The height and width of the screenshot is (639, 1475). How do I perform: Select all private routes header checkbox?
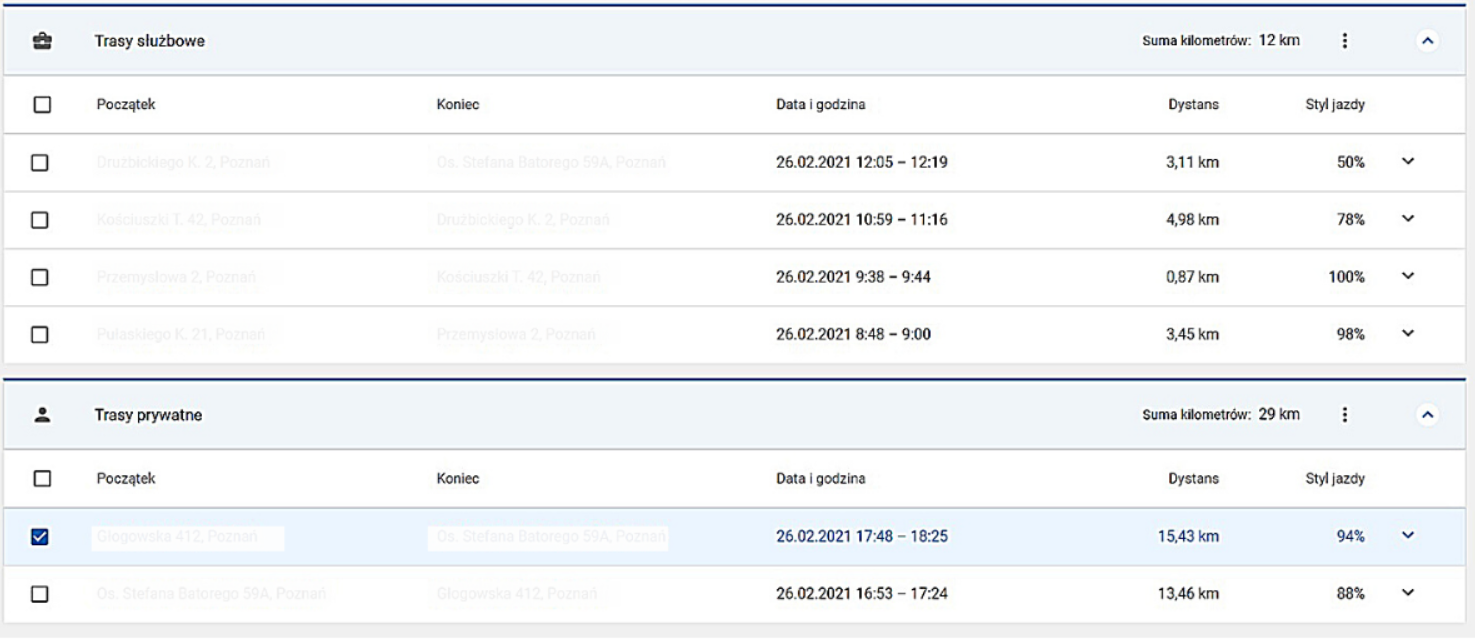pyautogui.click(x=41, y=479)
